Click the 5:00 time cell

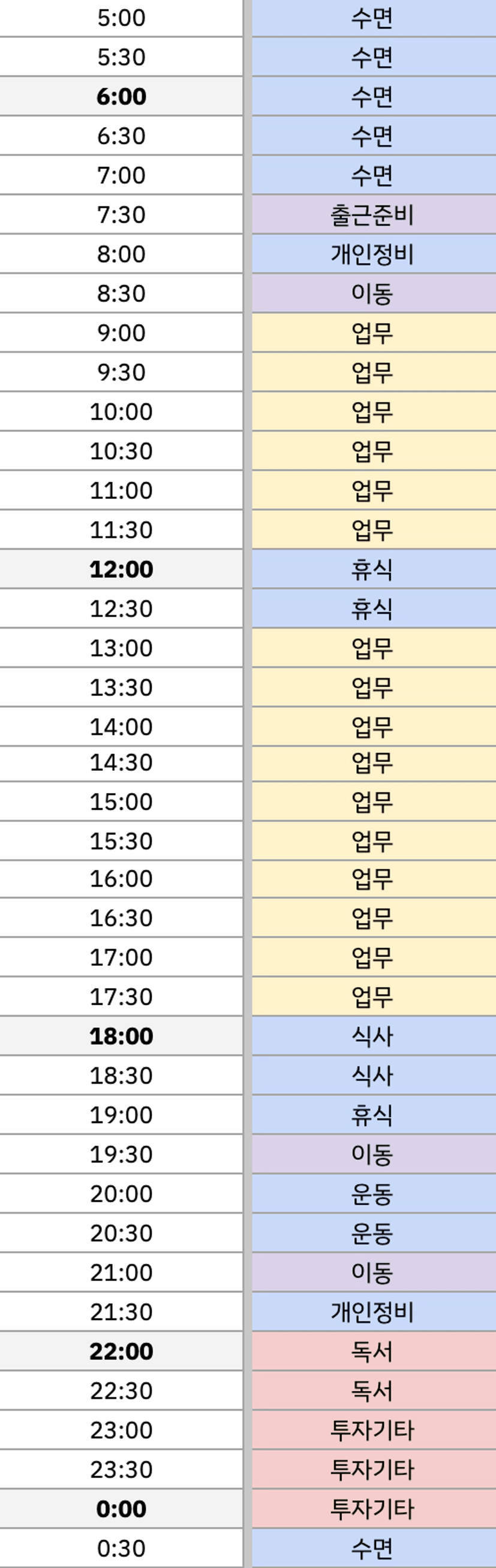(121, 18)
